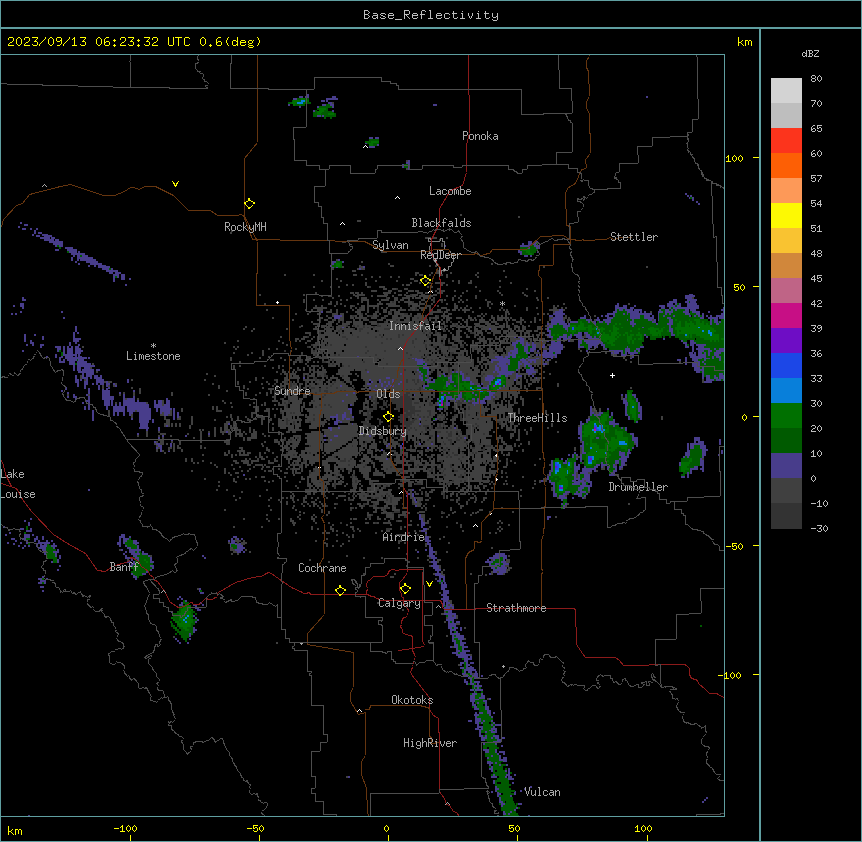Click the Base_Reflectivity title text
Image resolution: width=862 pixels, height=842 pixels.
click(431, 15)
